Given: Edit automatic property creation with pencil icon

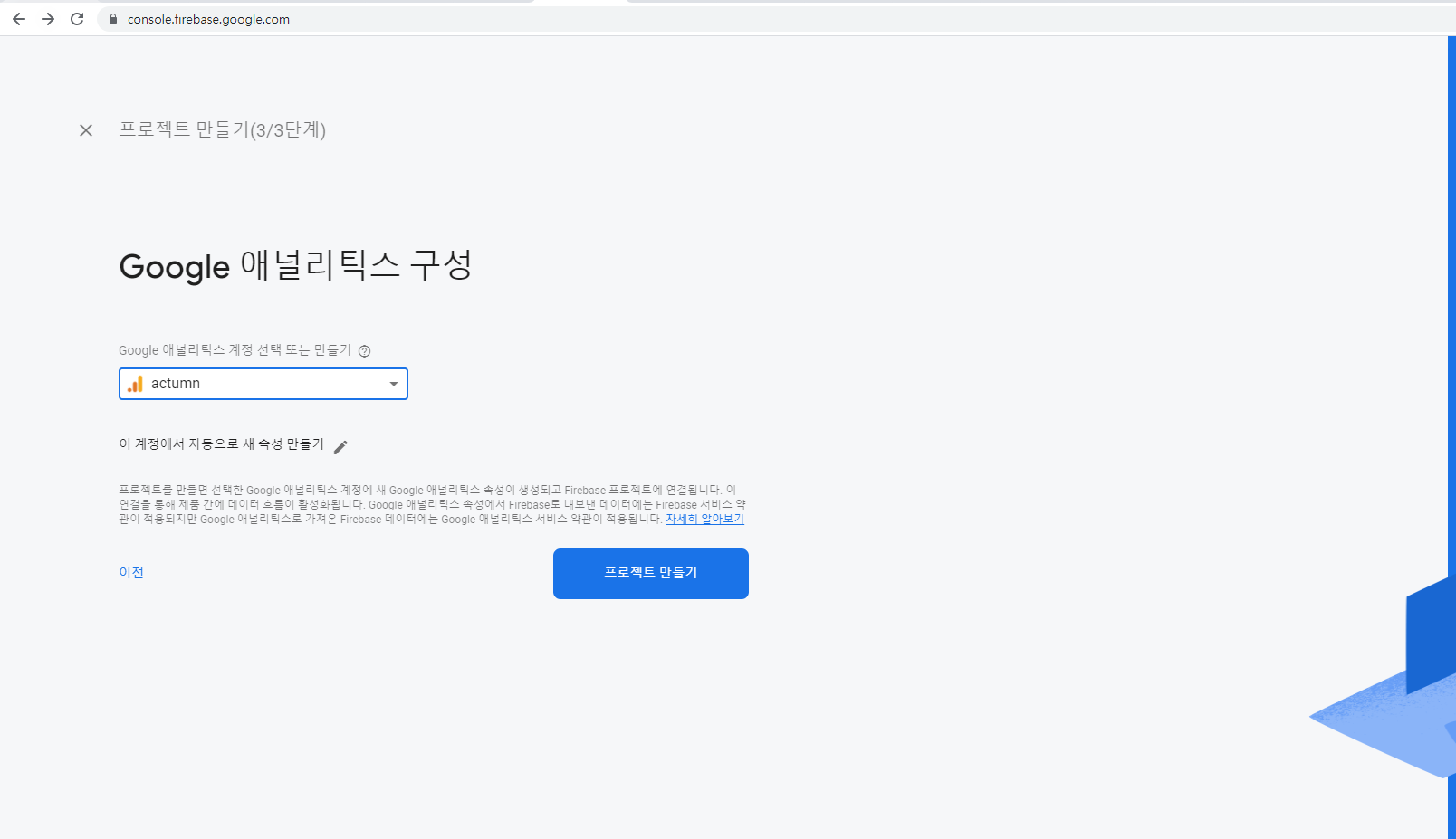Looking at the screenshot, I should [340, 446].
